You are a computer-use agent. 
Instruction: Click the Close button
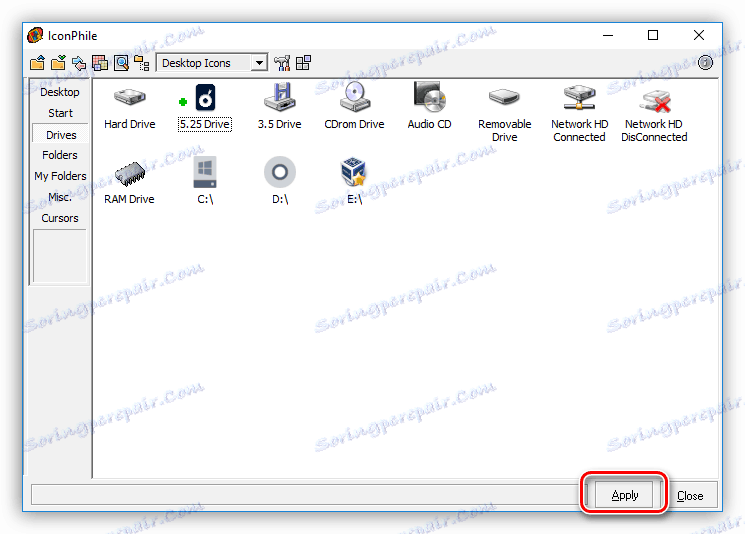pos(690,496)
